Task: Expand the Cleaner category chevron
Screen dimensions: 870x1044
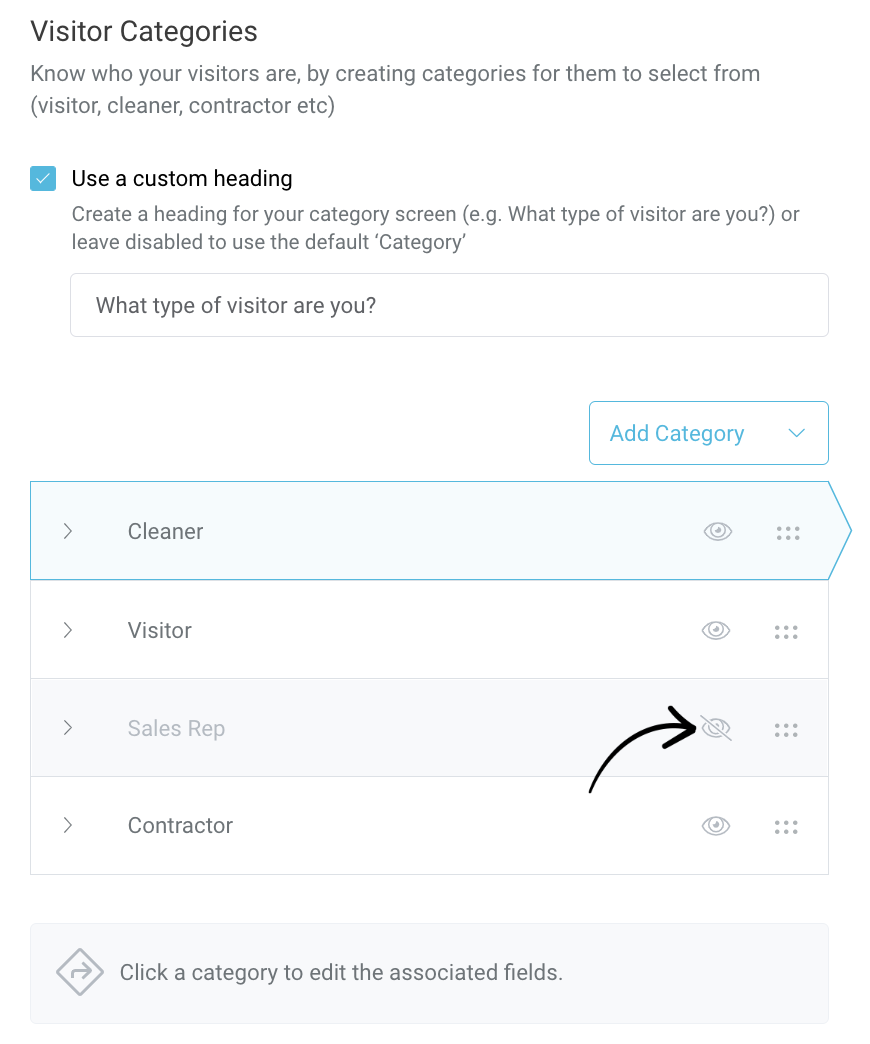Action: [x=67, y=531]
